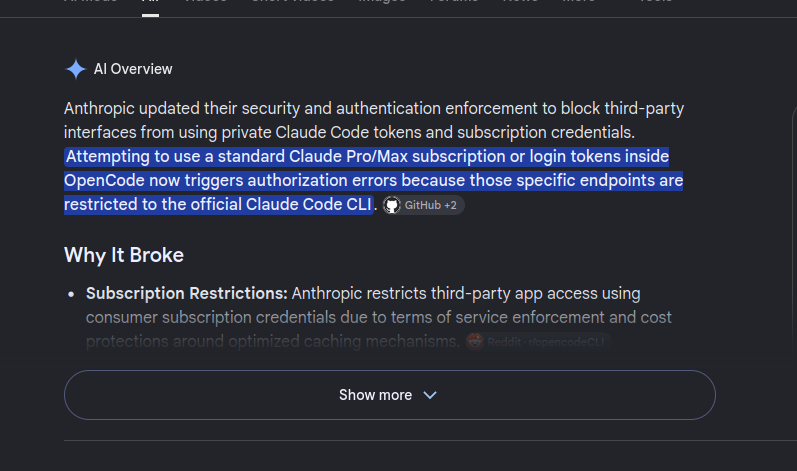This screenshot has width=797, height=471.
Task: Open the GitHub +2 sources chip
Action: pos(423,205)
